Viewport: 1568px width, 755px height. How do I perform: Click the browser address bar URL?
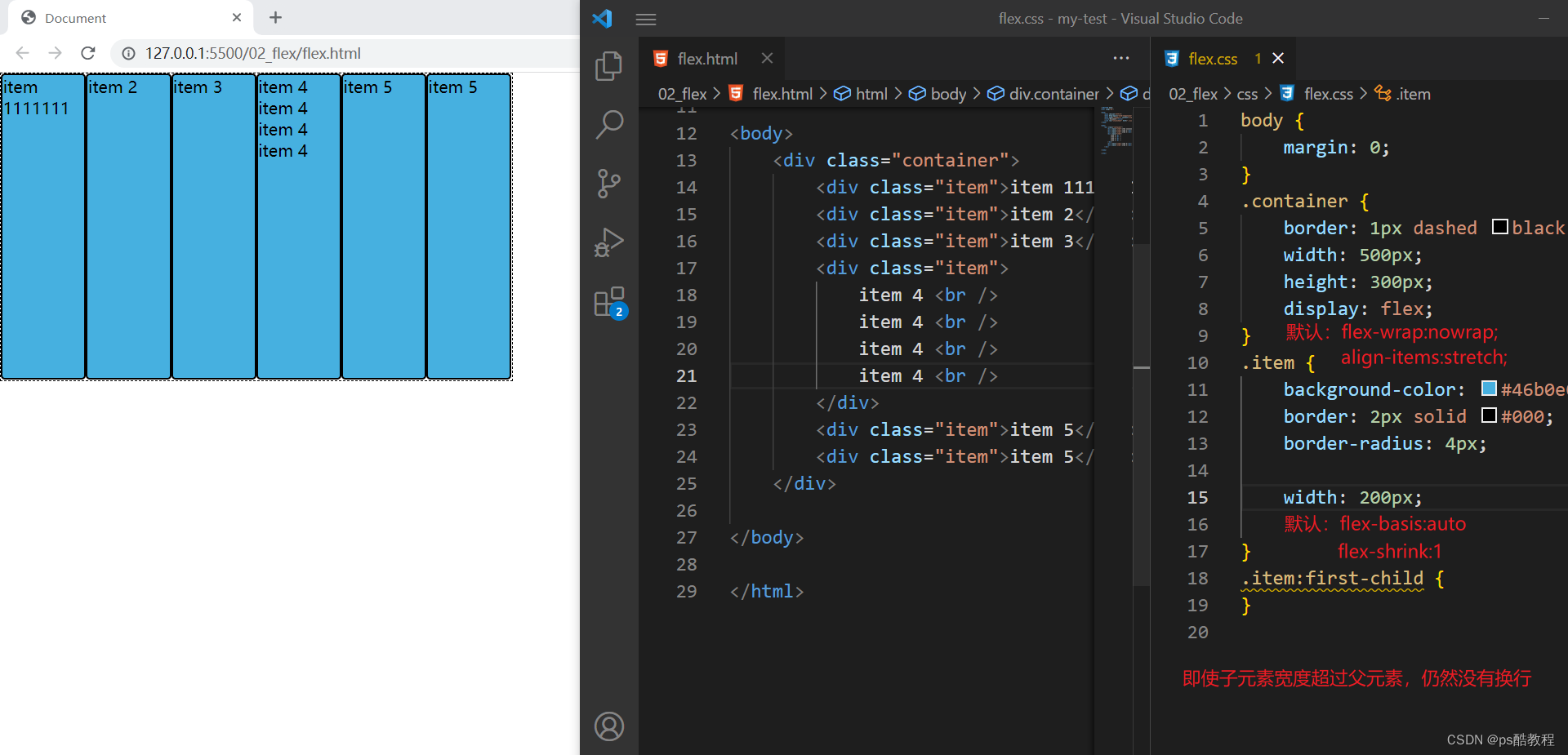pos(253,53)
